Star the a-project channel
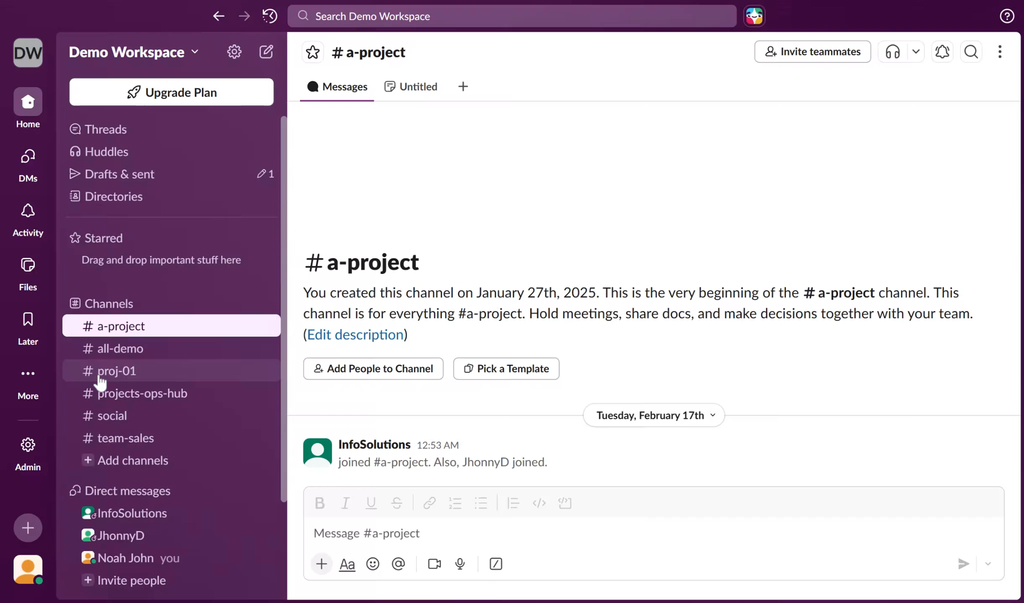This screenshot has width=1024, height=603. 313,52
